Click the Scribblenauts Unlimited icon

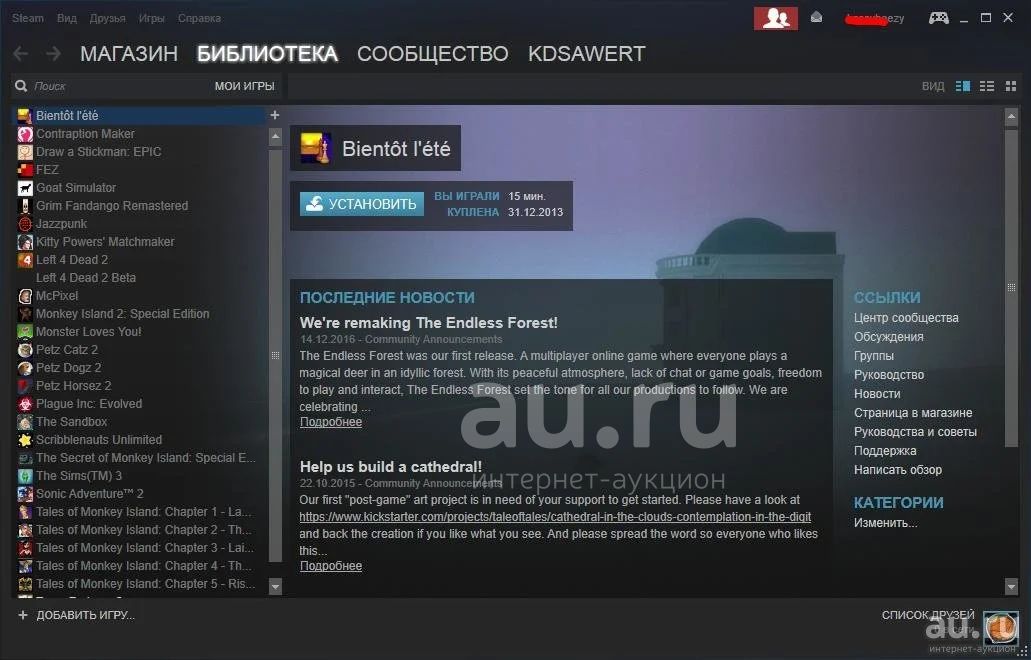click(x=25, y=440)
